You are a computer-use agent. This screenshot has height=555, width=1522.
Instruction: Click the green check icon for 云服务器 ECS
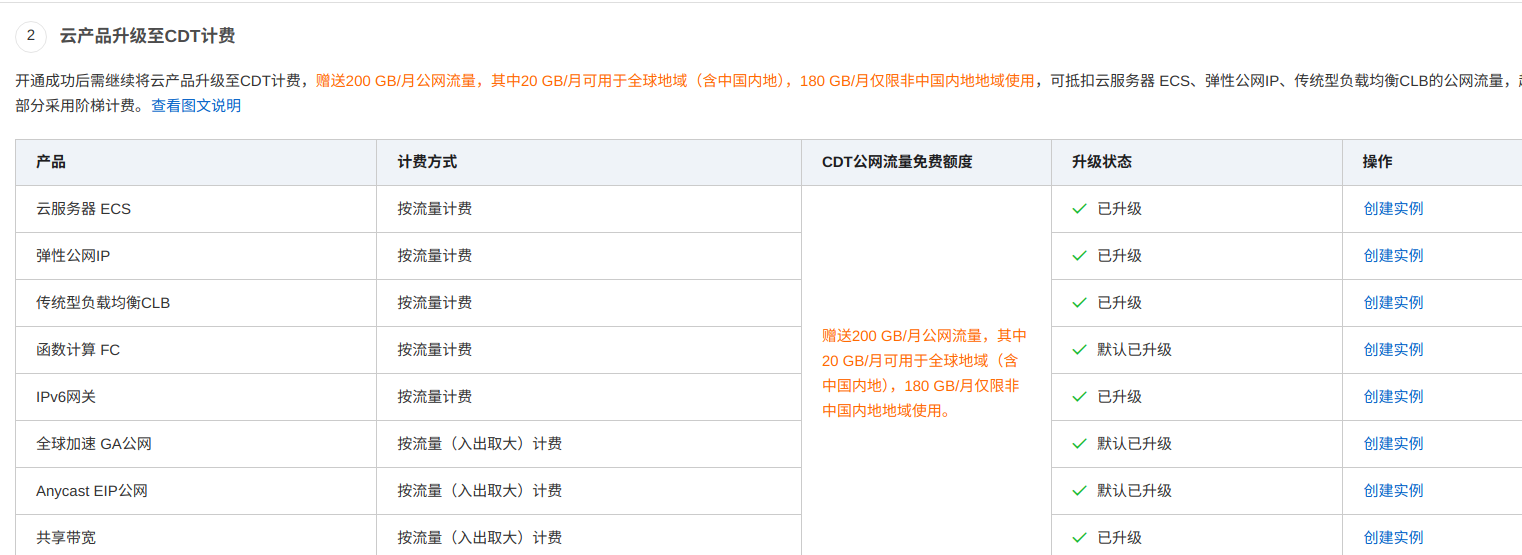[1079, 209]
